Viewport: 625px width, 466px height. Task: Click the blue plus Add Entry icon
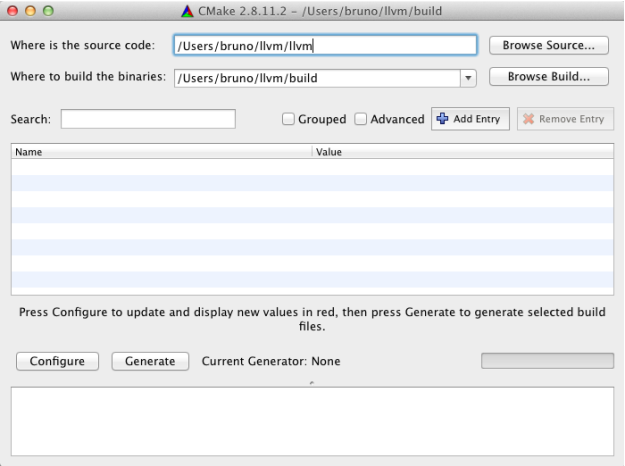(x=442, y=118)
